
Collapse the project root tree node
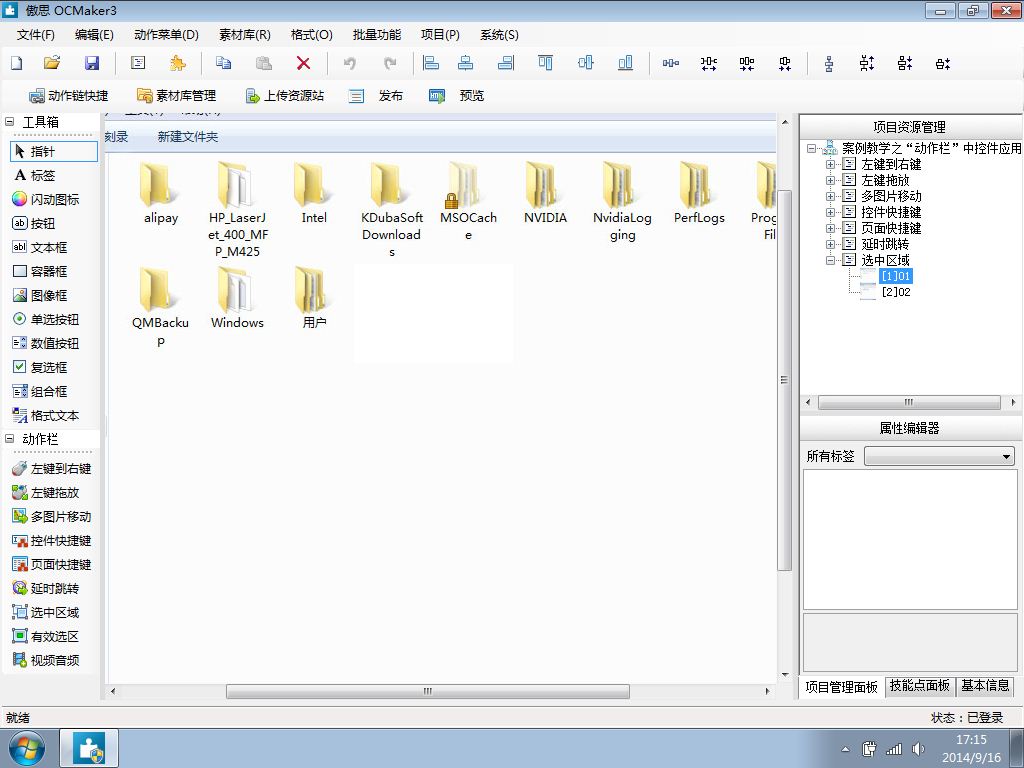(x=811, y=149)
